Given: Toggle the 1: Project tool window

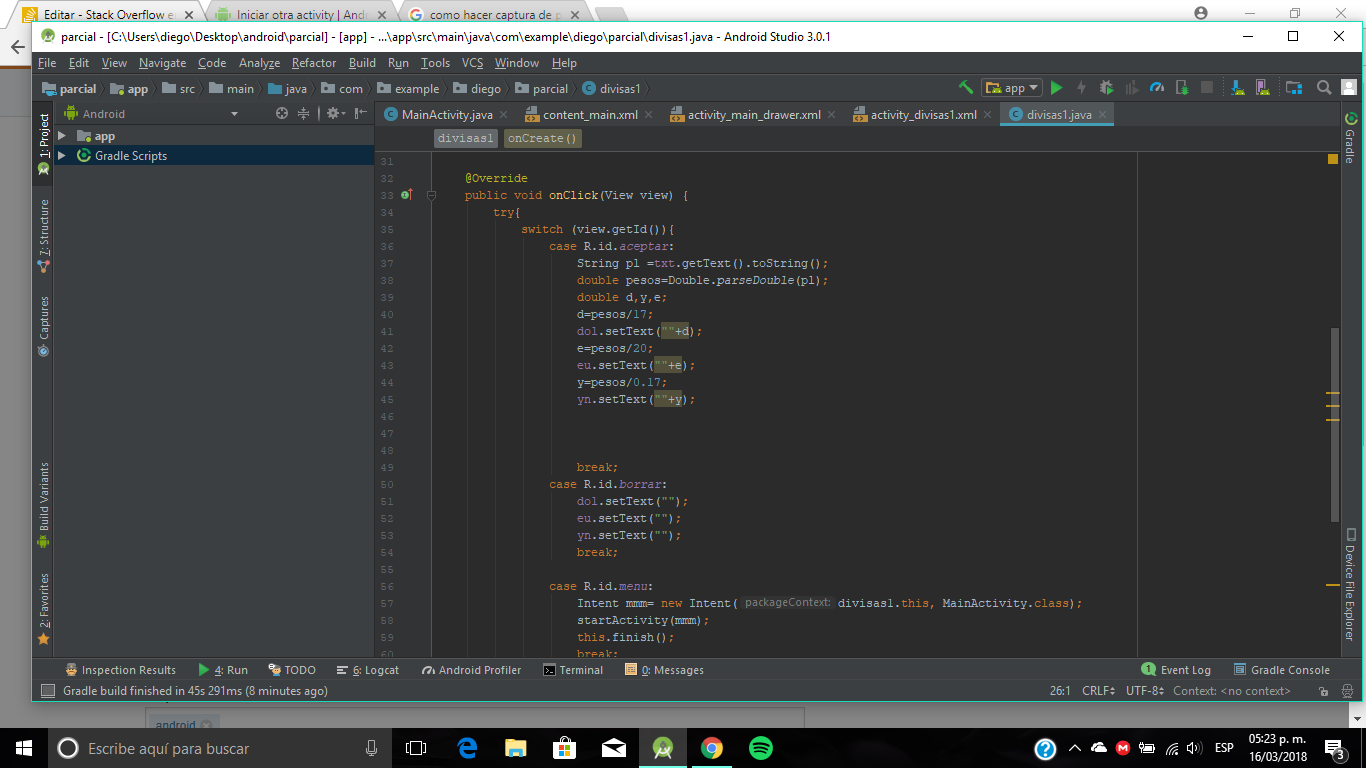Looking at the screenshot, I should (x=44, y=143).
